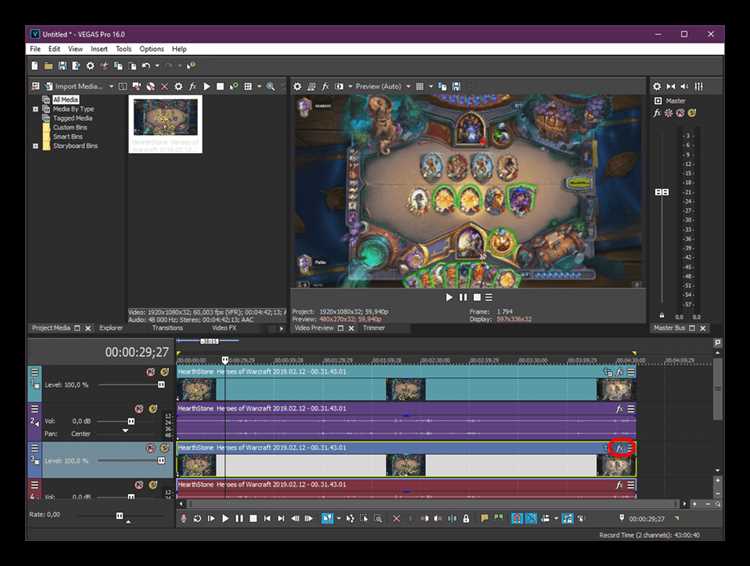Open project properties gear in main toolbar
Screen dimensions: 750x566
[x=90, y=66]
